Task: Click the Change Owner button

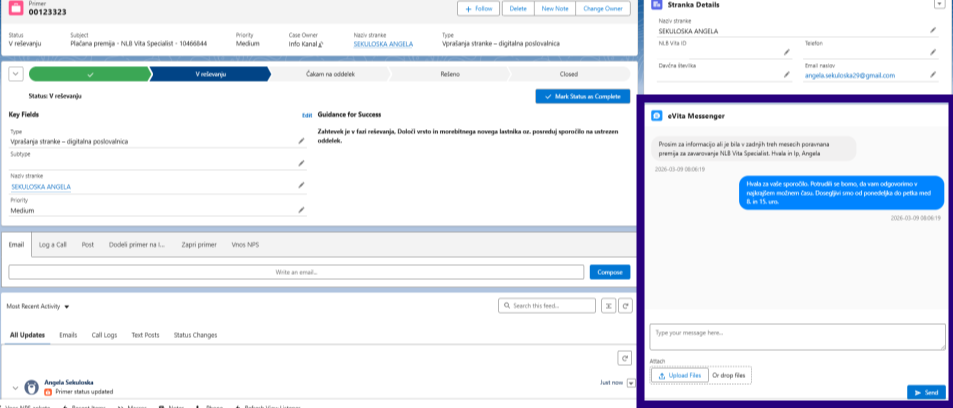Action: 603,9
